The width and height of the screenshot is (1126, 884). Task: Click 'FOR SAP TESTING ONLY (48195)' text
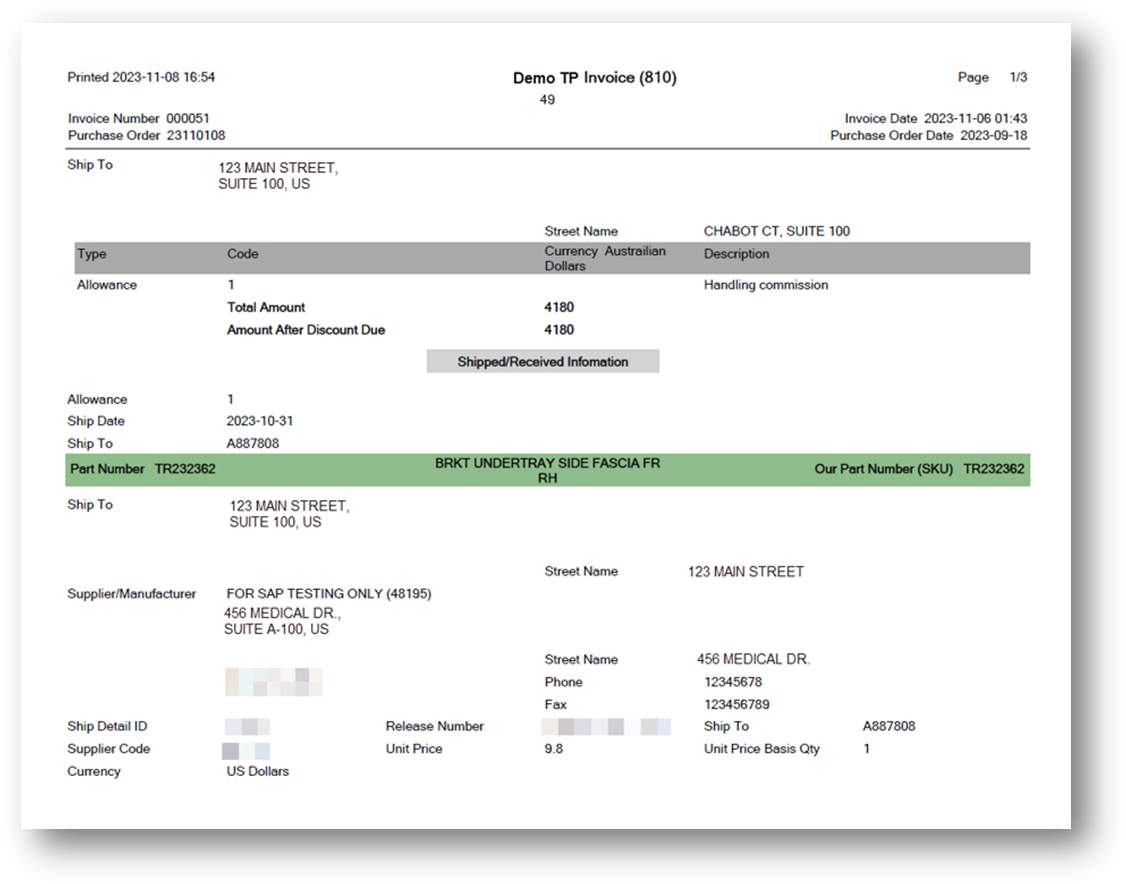[x=329, y=594]
